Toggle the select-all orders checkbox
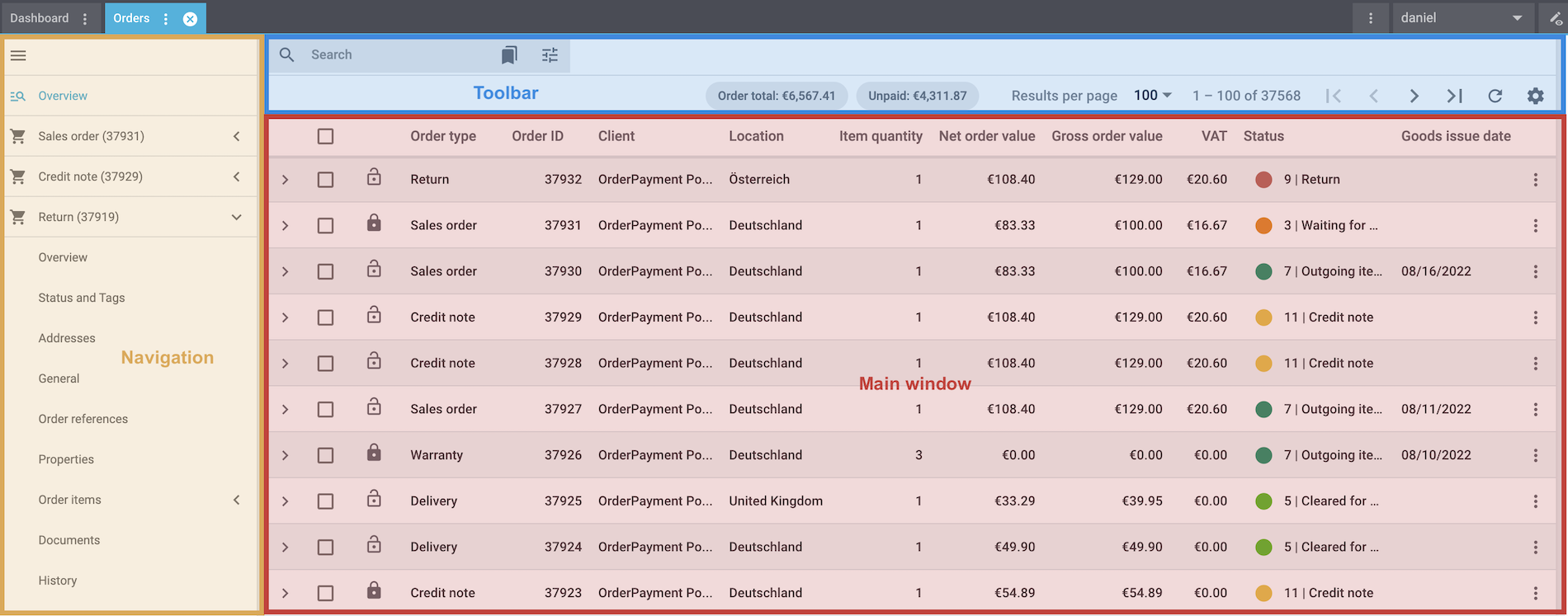The width and height of the screenshot is (1568, 616). point(325,136)
